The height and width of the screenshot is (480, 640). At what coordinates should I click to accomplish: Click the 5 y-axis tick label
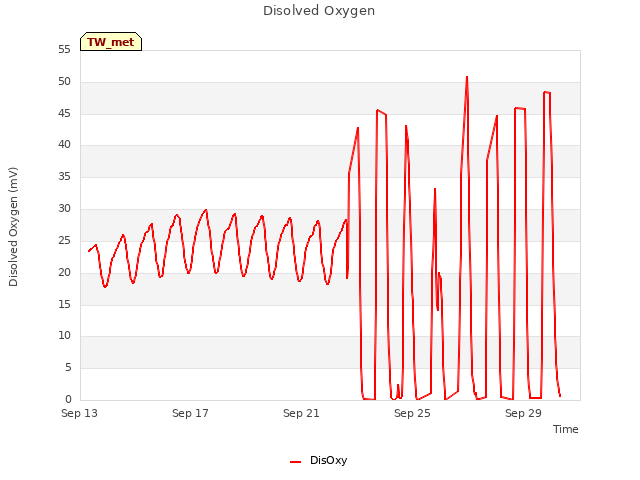68,368
